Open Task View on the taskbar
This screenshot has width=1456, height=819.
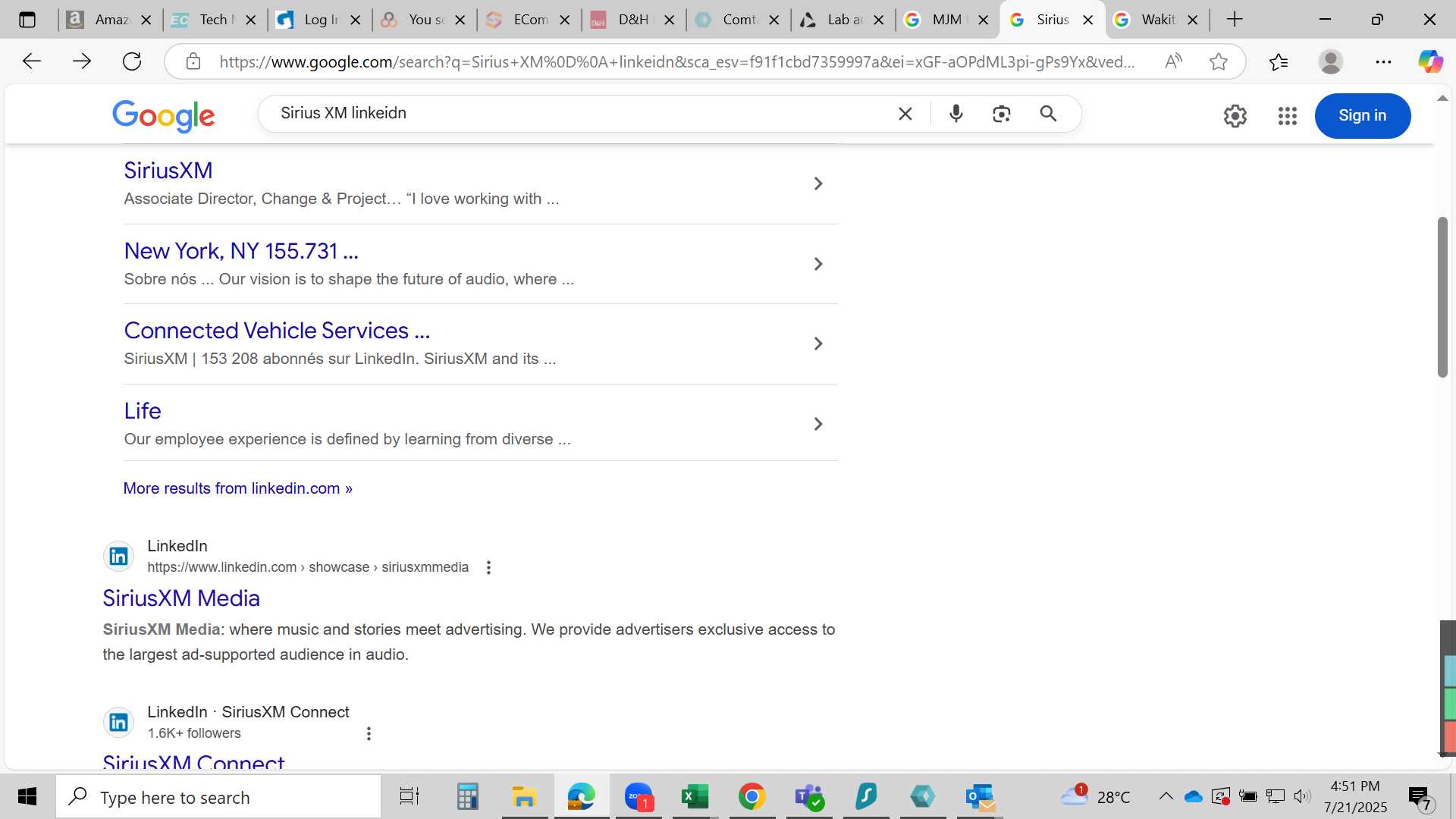pyautogui.click(x=409, y=797)
